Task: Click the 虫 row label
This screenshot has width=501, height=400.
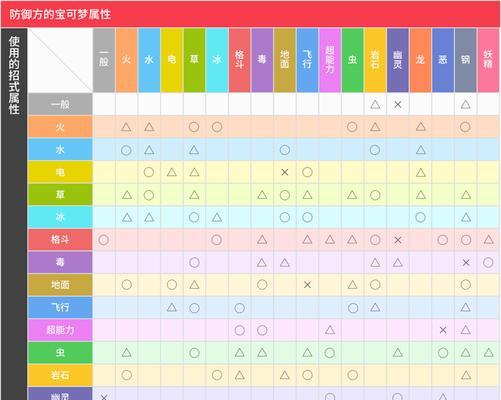Action: click(60, 353)
